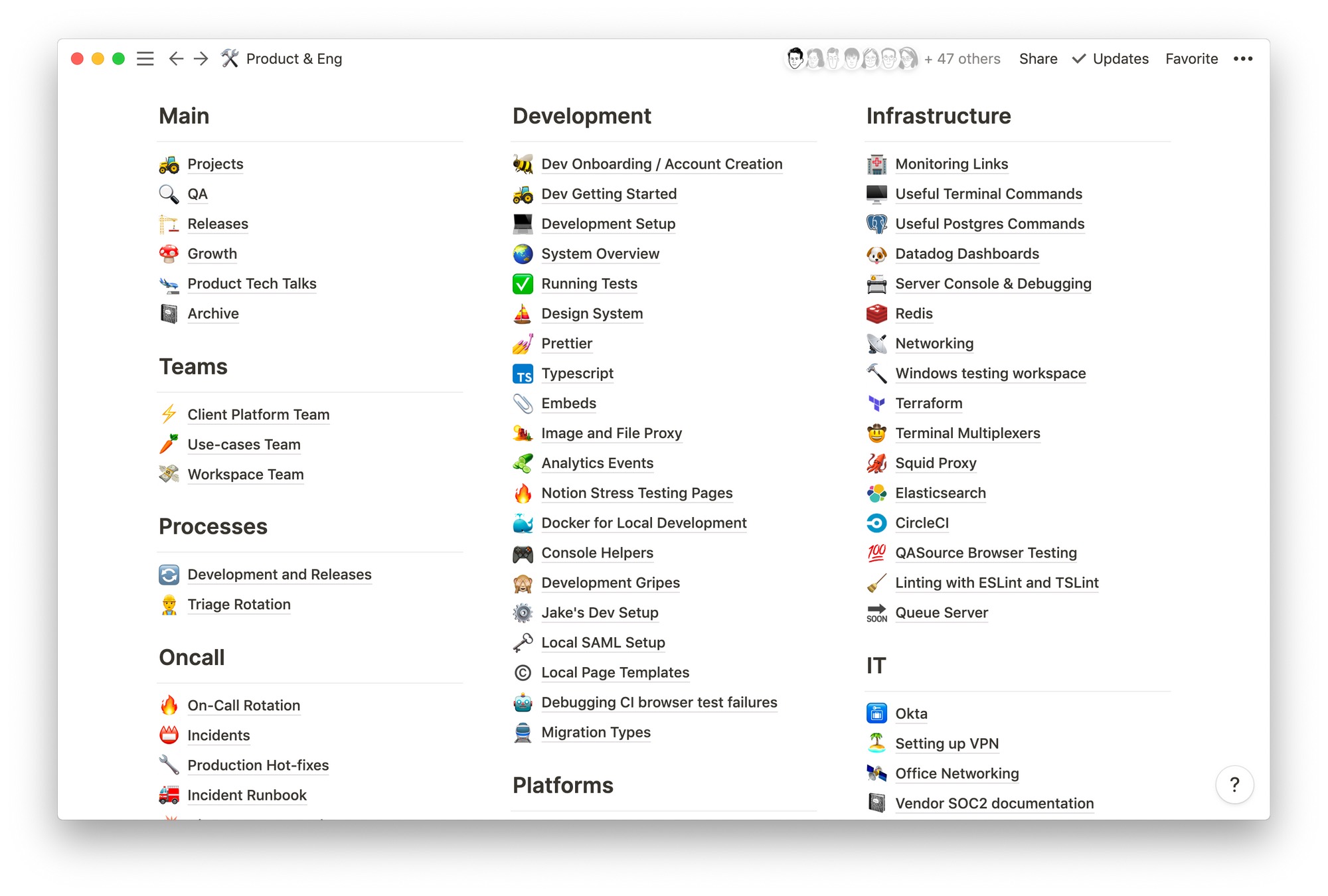Open Image and File Proxy
Image resolution: width=1328 pixels, height=896 pixels.
coord(612,433)
